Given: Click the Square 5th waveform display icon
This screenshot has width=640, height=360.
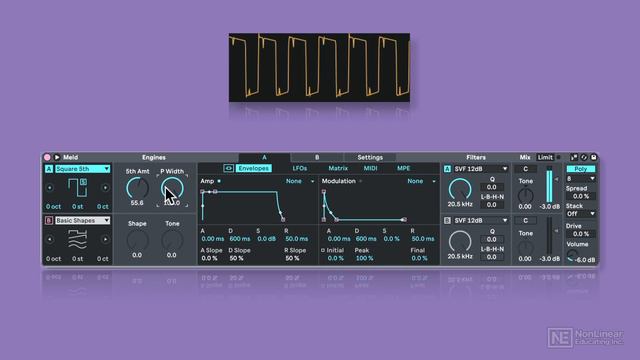Looking at the screenshot, I should click(78, 188).
